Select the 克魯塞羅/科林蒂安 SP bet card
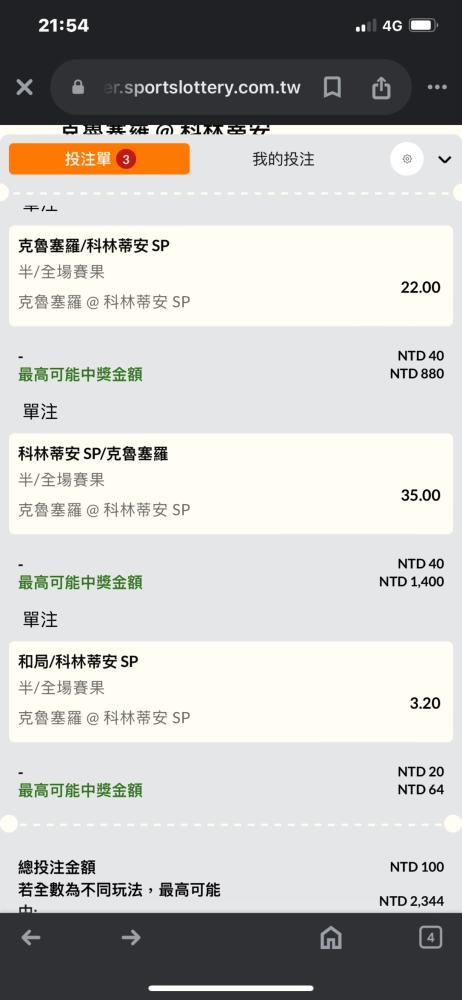462x1000 pixels. pos(231,276)
